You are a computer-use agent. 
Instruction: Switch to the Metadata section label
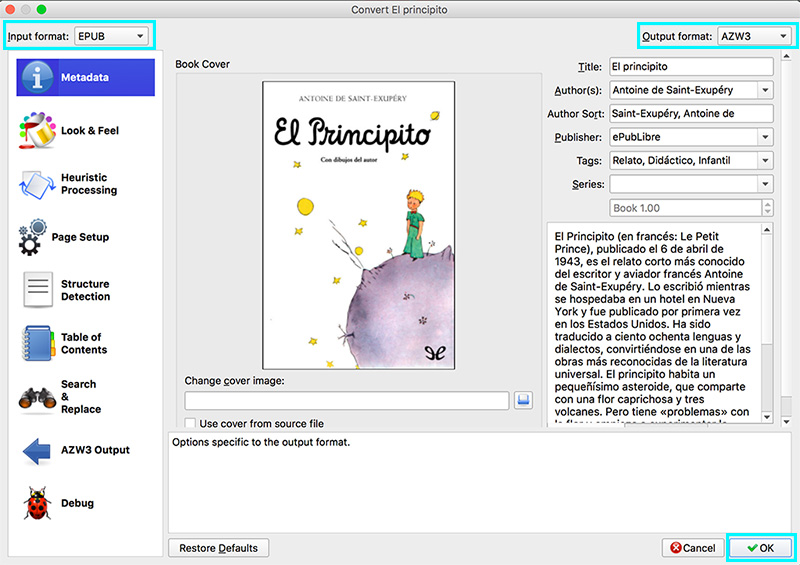(85, 78)
